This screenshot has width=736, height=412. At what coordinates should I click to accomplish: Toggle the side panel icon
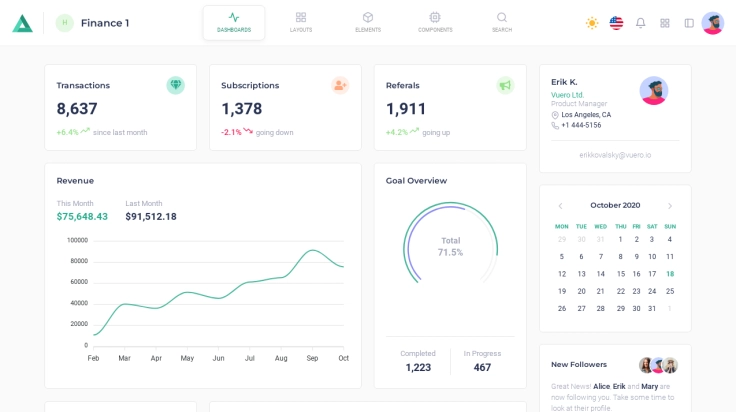click(x=689, y=23)
